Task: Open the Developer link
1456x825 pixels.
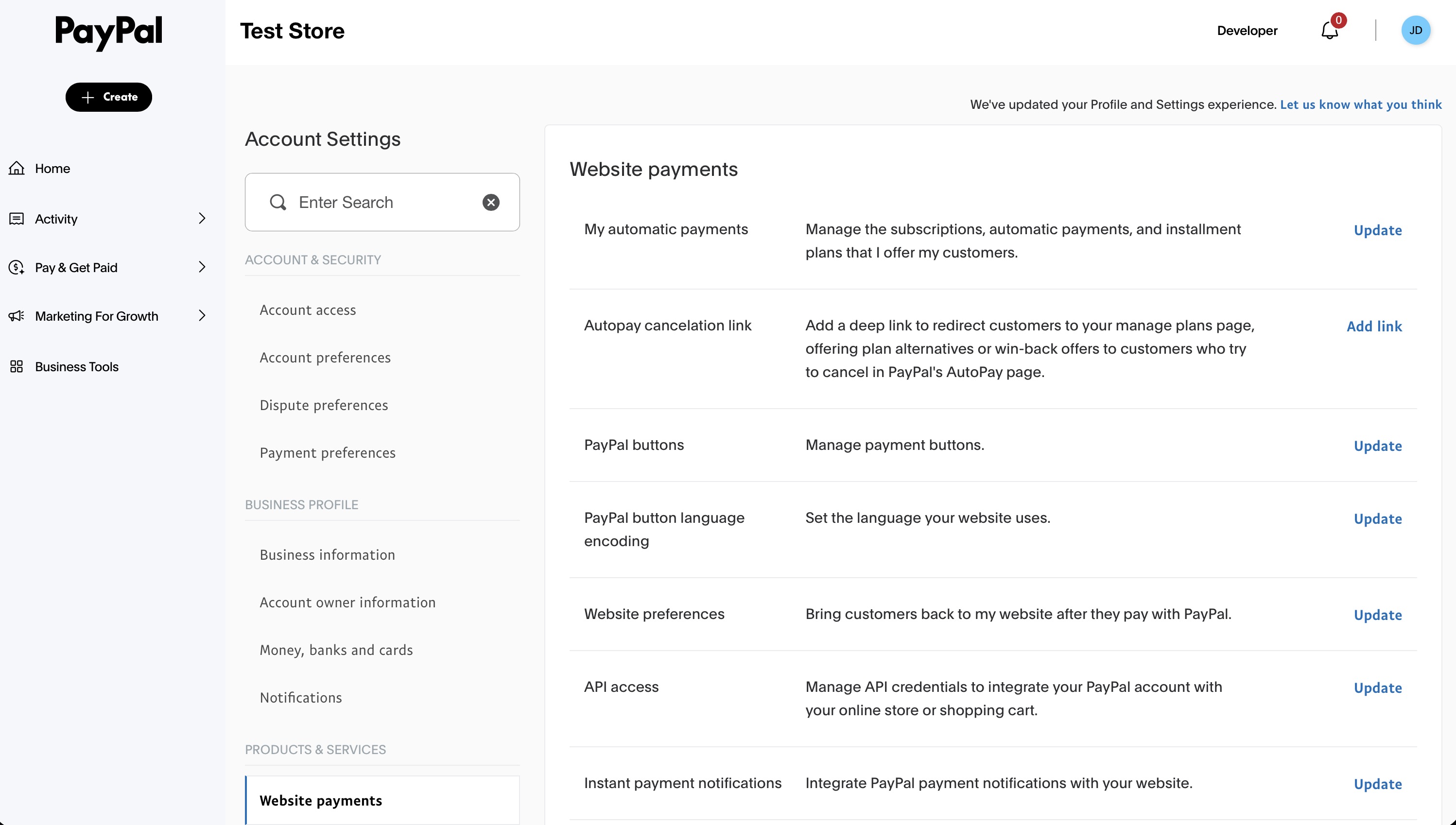Action: [x=1247, y=31]
